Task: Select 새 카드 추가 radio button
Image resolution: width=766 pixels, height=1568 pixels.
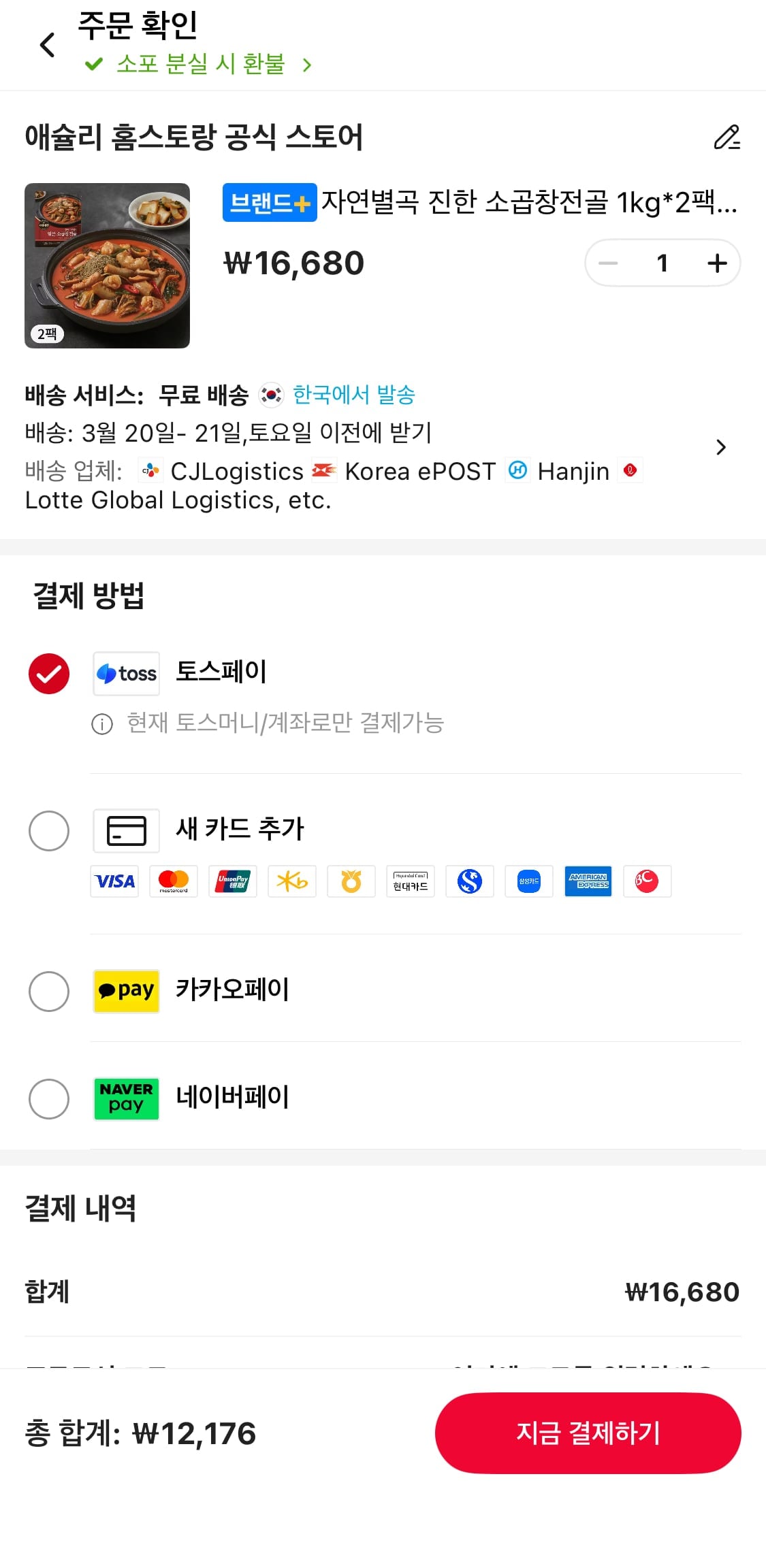Action: pos(49,830)
